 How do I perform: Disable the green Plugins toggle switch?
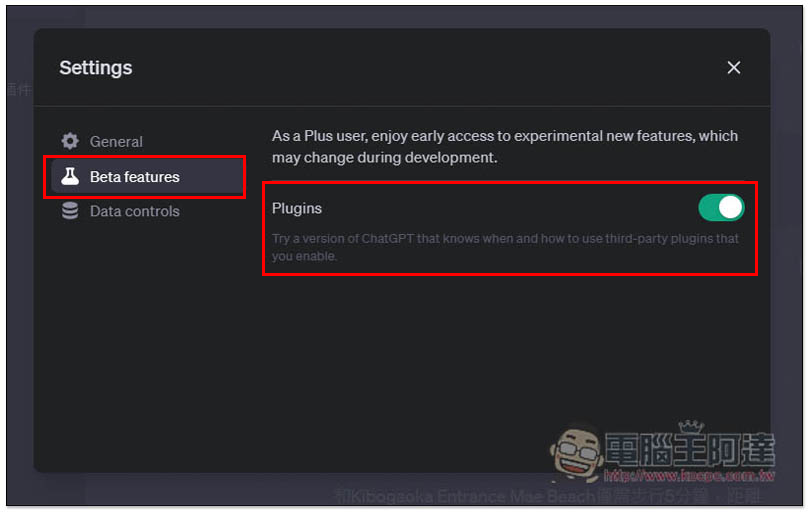[721, 207]
